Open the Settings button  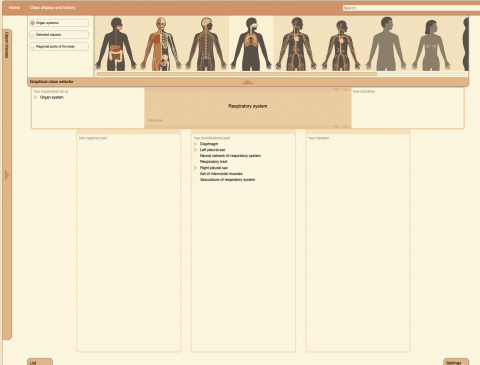456,362
